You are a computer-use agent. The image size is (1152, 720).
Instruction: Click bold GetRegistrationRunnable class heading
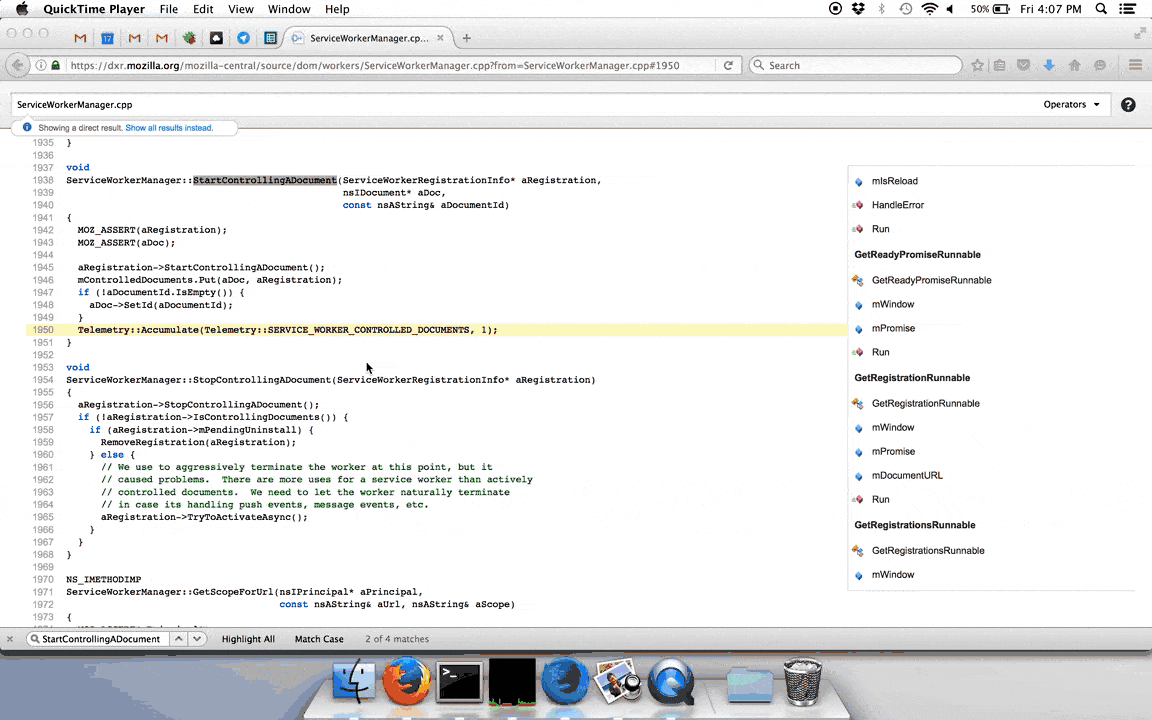(x=912, y=378)
